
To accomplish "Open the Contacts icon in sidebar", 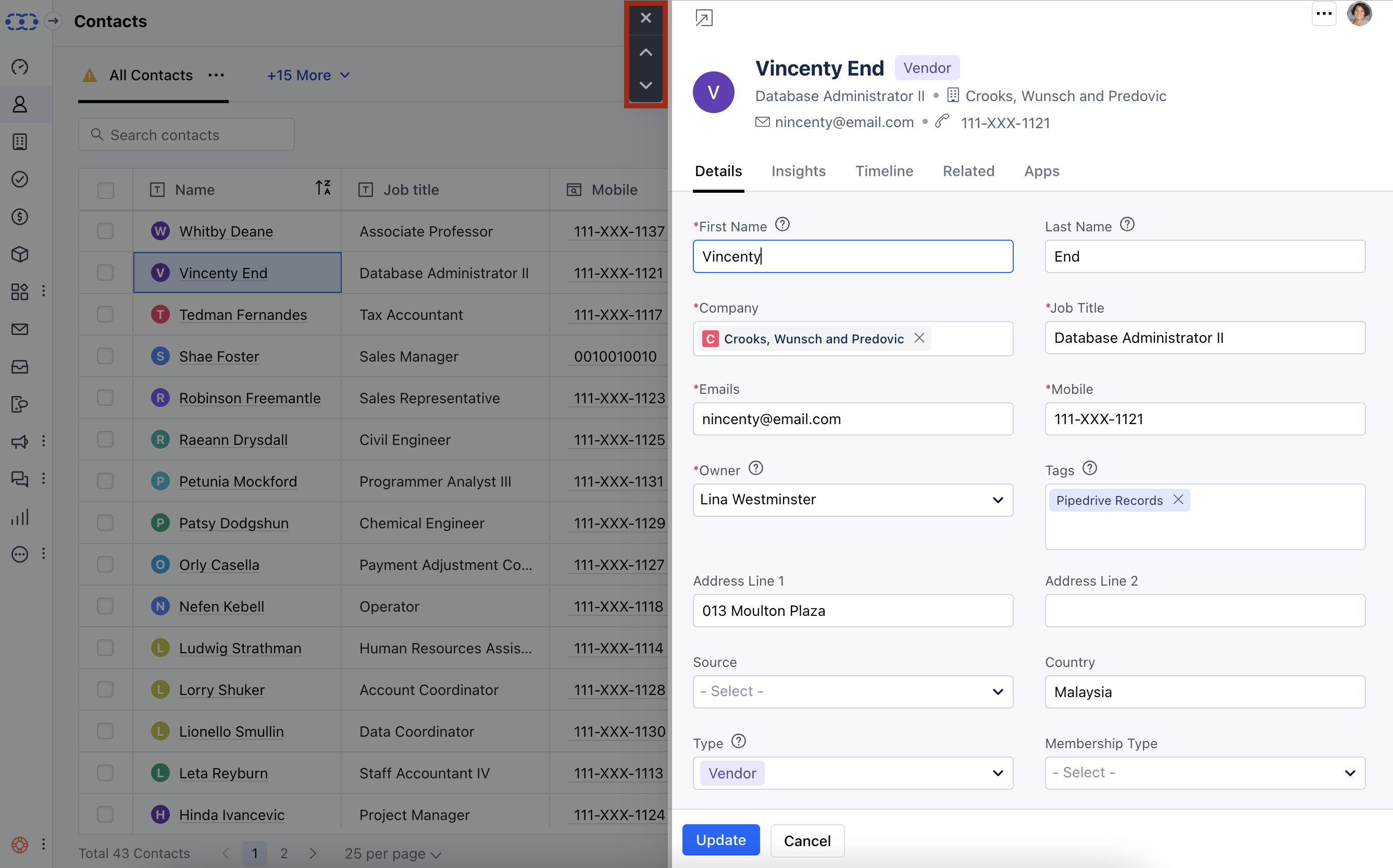I will [19, 105].
